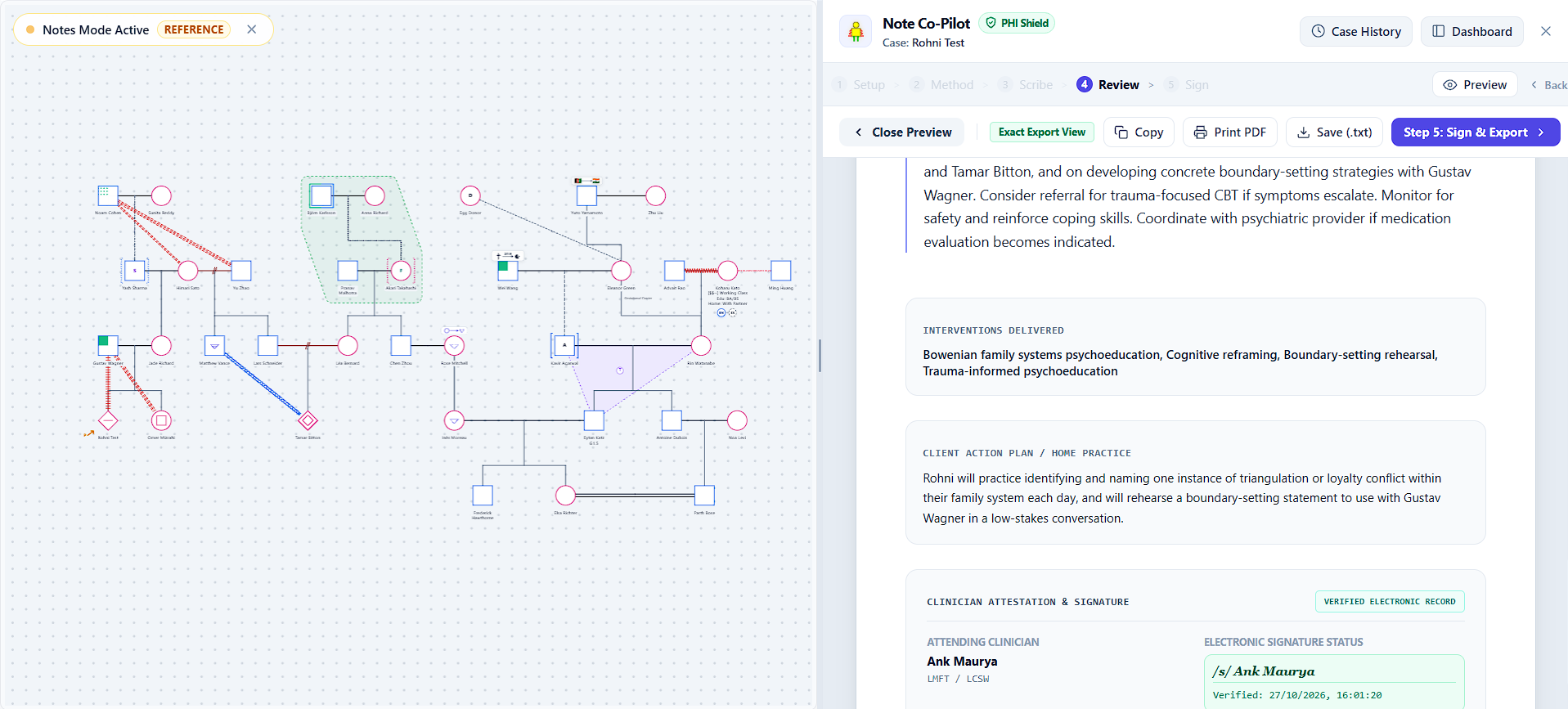The image size is (1568, 709).
Task: Select the Yash Sharma square node
Action: point(134,271)
